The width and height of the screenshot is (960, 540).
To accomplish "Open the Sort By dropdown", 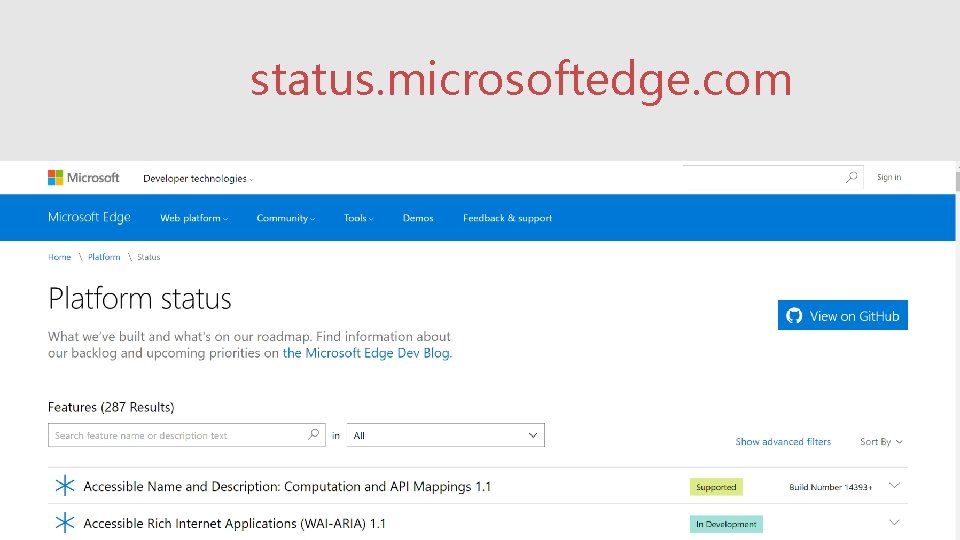I will point(881,441).
